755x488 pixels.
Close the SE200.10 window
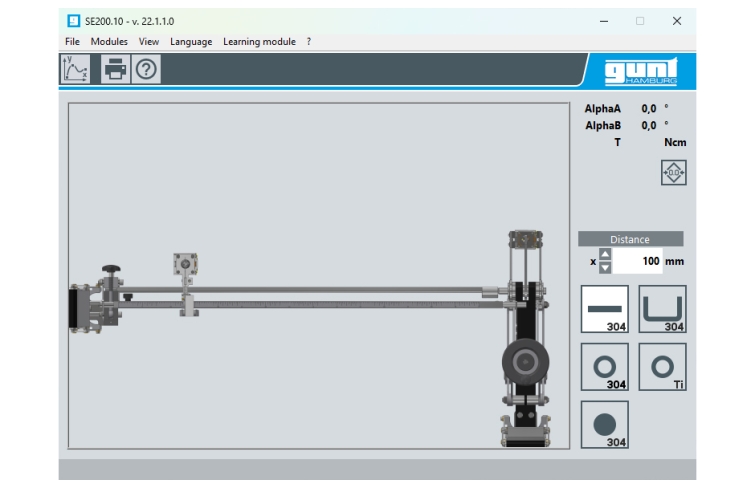pyautogui.click(x=677, y=21)
